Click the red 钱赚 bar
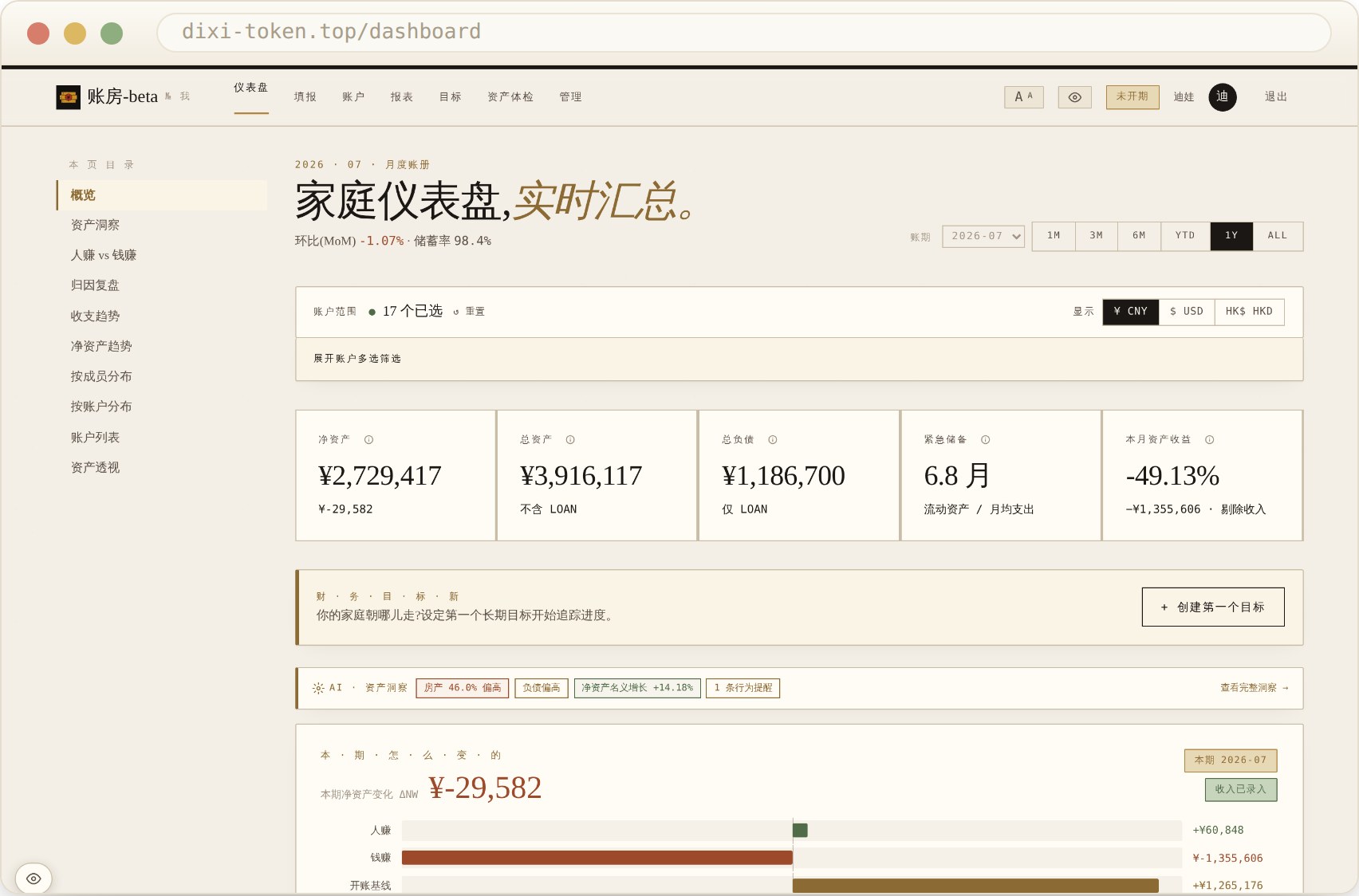 coord(597,858)
